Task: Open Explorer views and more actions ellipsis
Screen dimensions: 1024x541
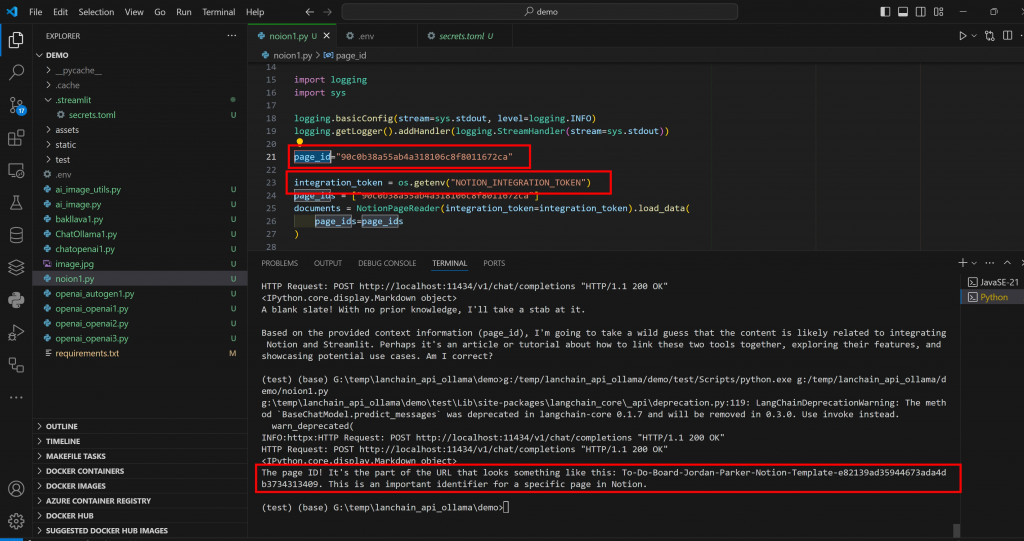Action: click(232, 36)
